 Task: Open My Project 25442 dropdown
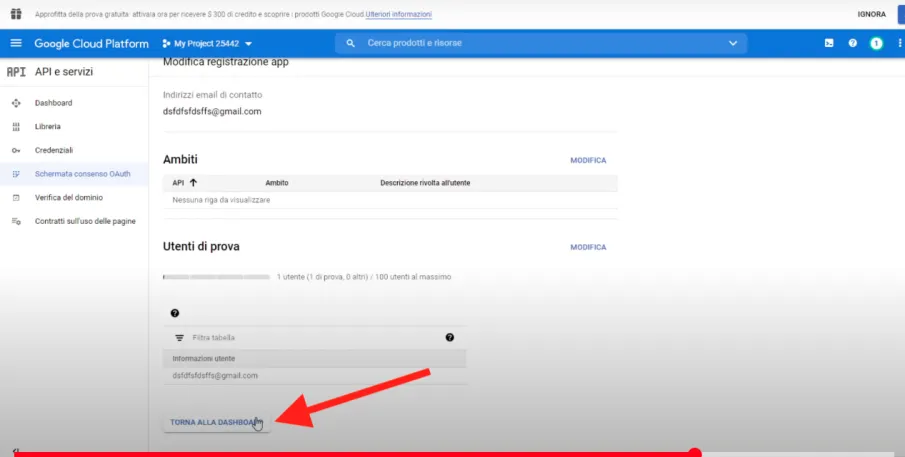tap(207, 43)
